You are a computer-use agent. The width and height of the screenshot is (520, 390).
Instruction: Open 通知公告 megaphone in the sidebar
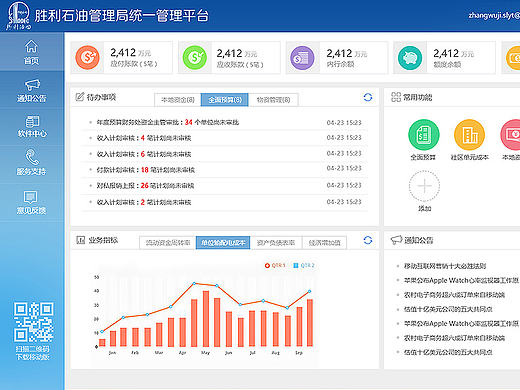point(32,90)
